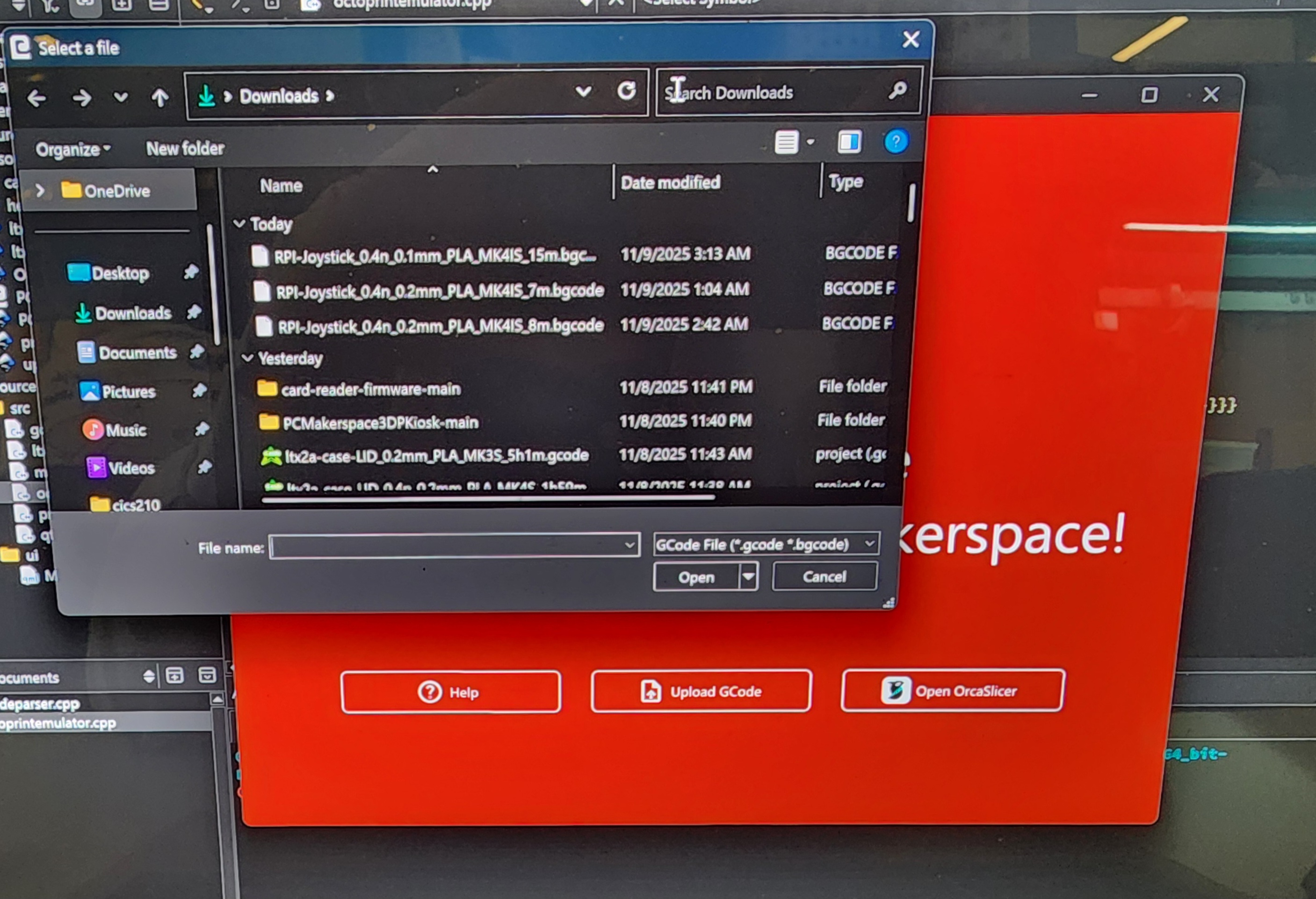The image size is (1316, 899).
Task: Open the view options dropdown
Action: point(810,142)
